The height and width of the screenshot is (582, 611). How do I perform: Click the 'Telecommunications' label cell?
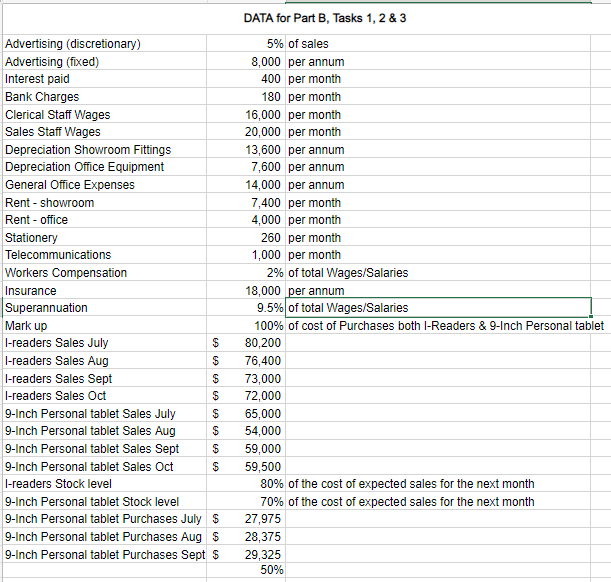point(104,255)
